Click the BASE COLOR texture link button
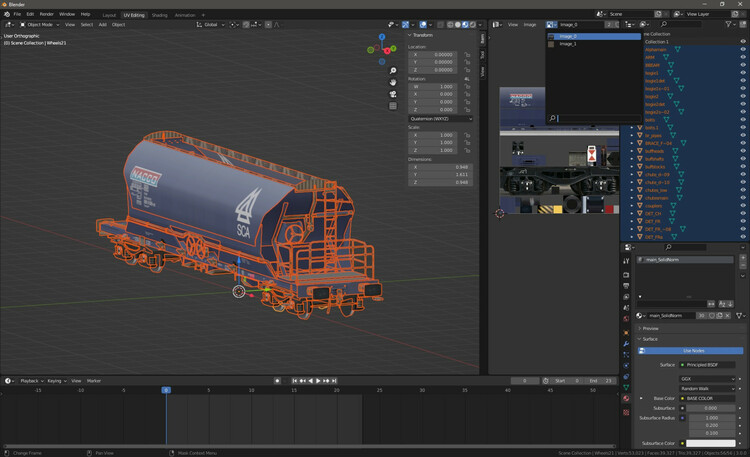750x457 pixels. point(707,399)
